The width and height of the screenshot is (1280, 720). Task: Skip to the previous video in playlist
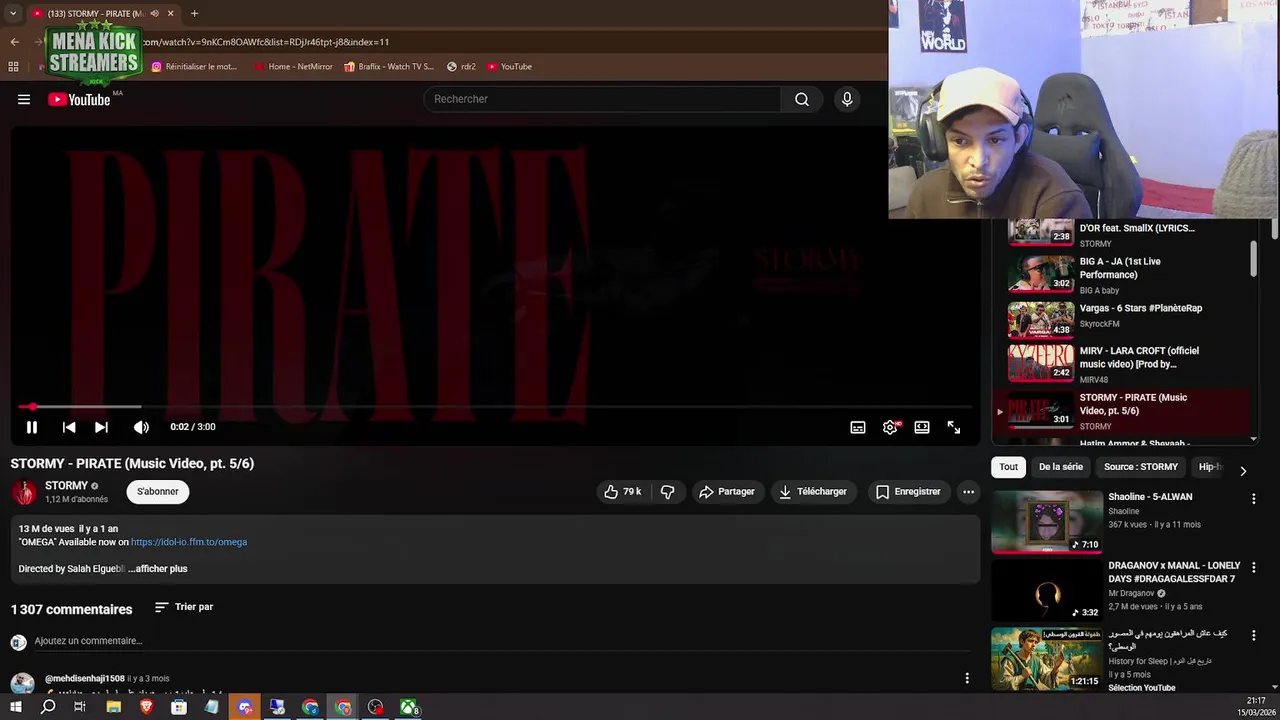tap(69, 427)
